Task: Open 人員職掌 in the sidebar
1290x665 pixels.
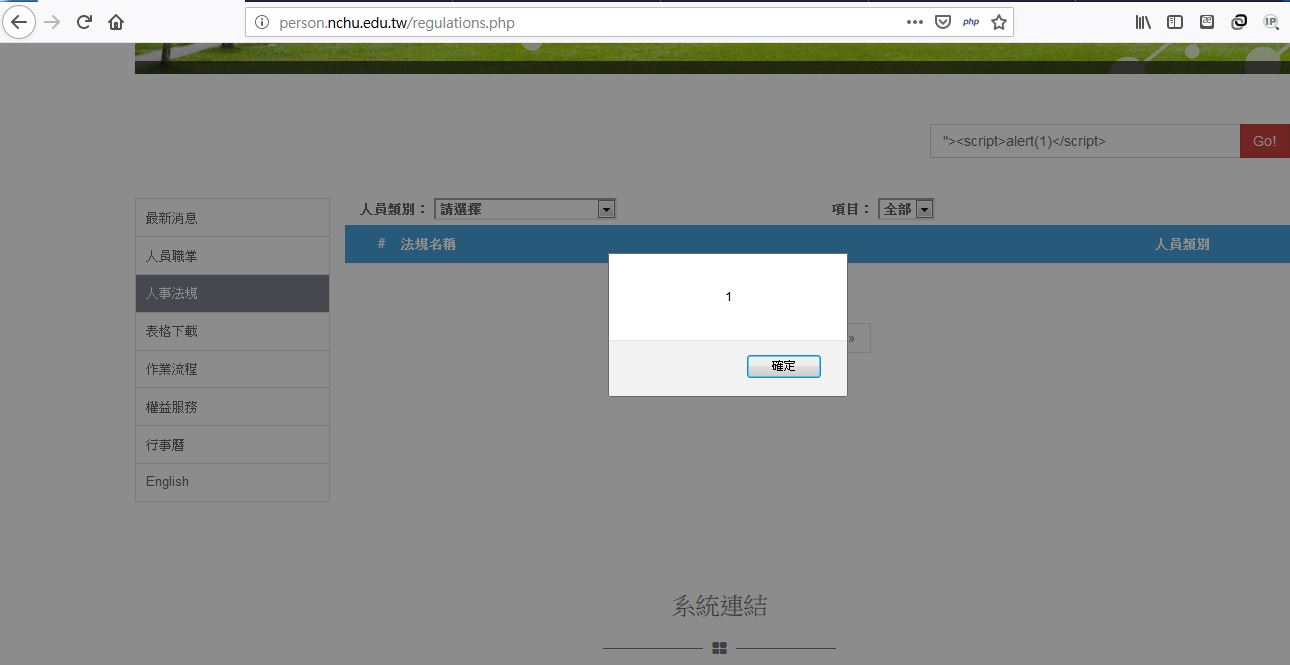Action: [x=232, y=256]
